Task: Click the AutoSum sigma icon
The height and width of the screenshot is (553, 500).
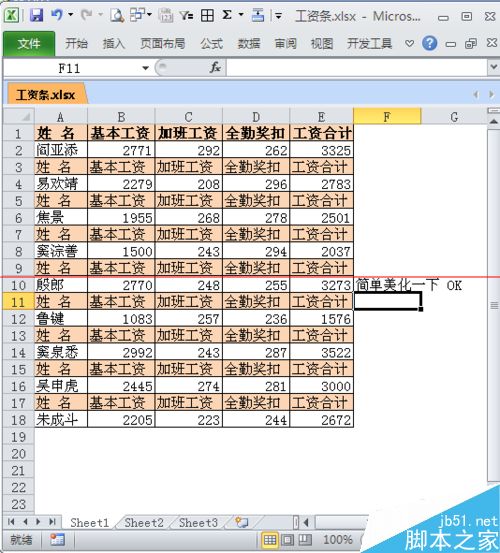Action: tap(227, 15)
